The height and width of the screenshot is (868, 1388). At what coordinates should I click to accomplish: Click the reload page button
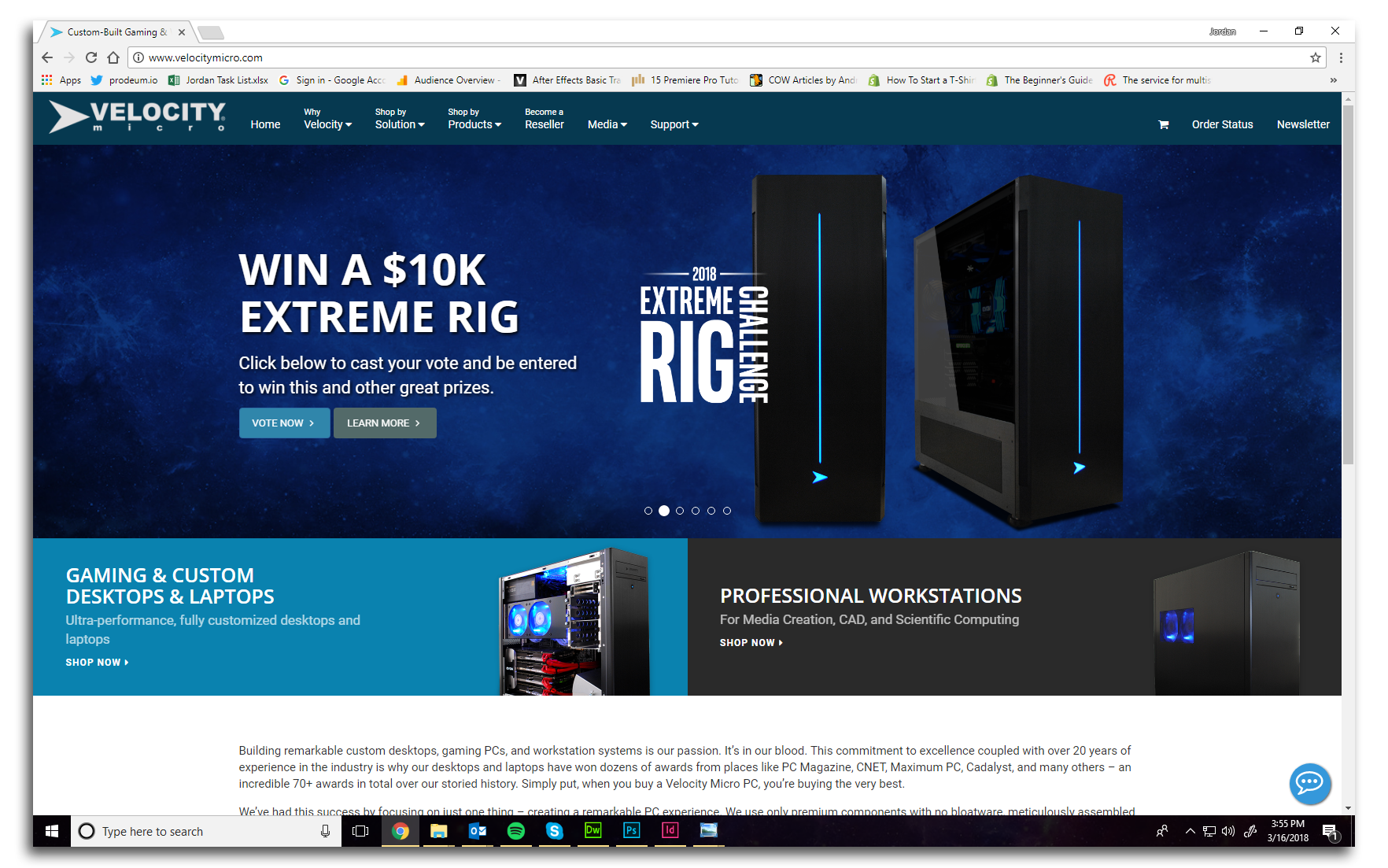coord(90,57)
